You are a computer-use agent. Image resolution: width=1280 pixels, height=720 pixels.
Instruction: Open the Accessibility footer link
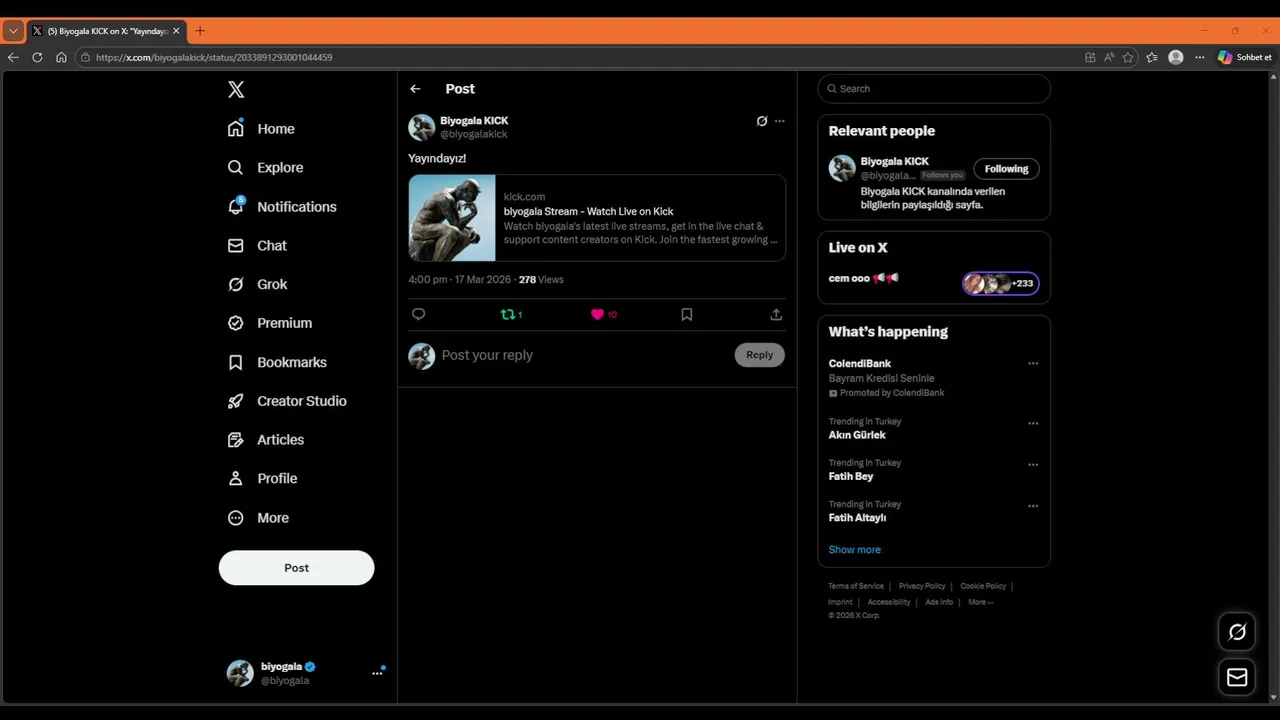[x=889, y=602]
